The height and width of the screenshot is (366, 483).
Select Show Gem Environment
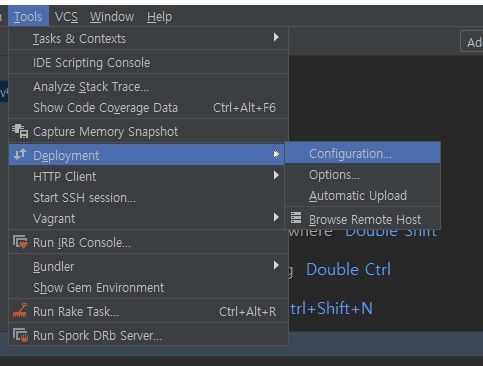148,288
